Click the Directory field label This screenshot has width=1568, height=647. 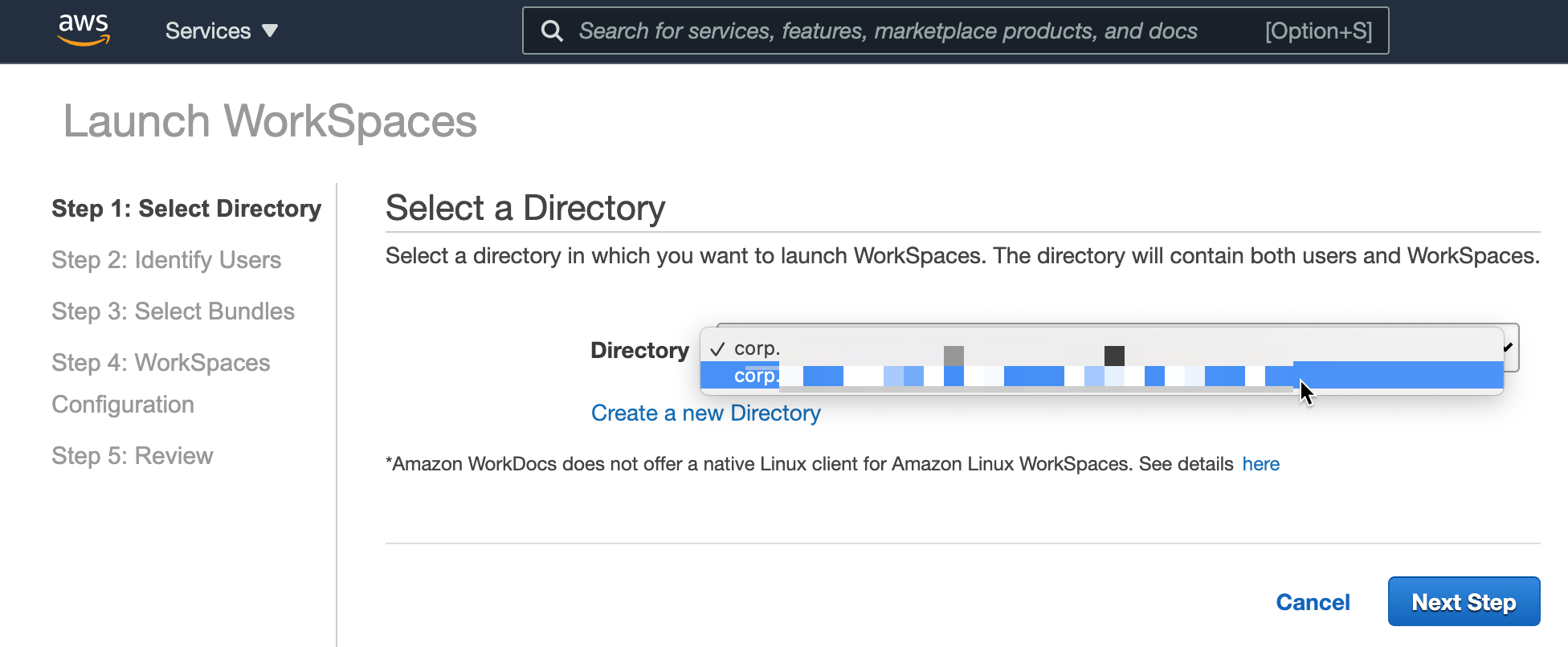(x=639, y=350)
